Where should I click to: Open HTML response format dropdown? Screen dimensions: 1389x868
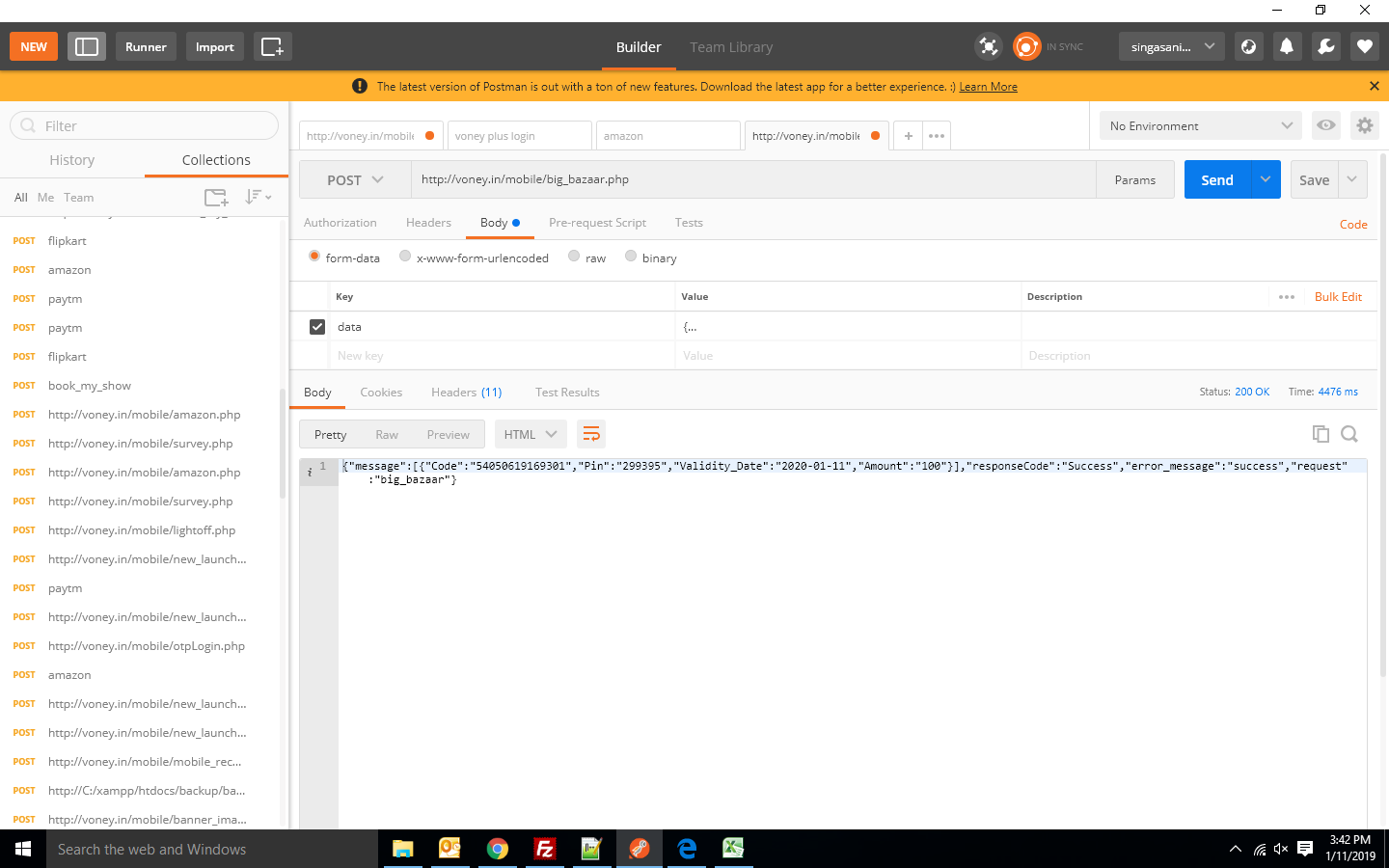tap(531, 434)
